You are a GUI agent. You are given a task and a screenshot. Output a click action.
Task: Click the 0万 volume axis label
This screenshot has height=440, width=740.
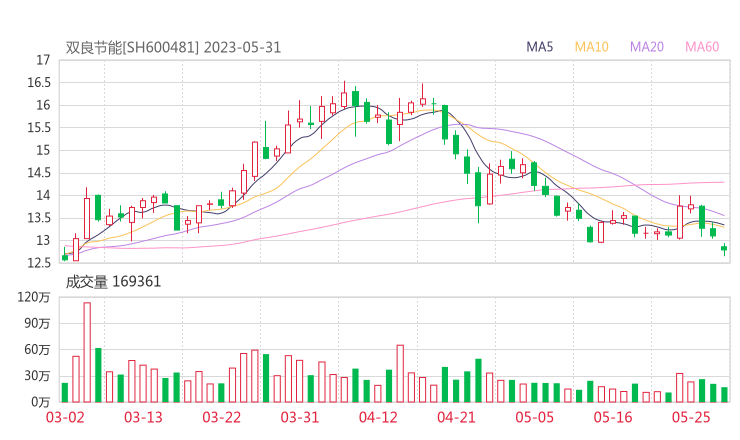(x=41, y=402)
